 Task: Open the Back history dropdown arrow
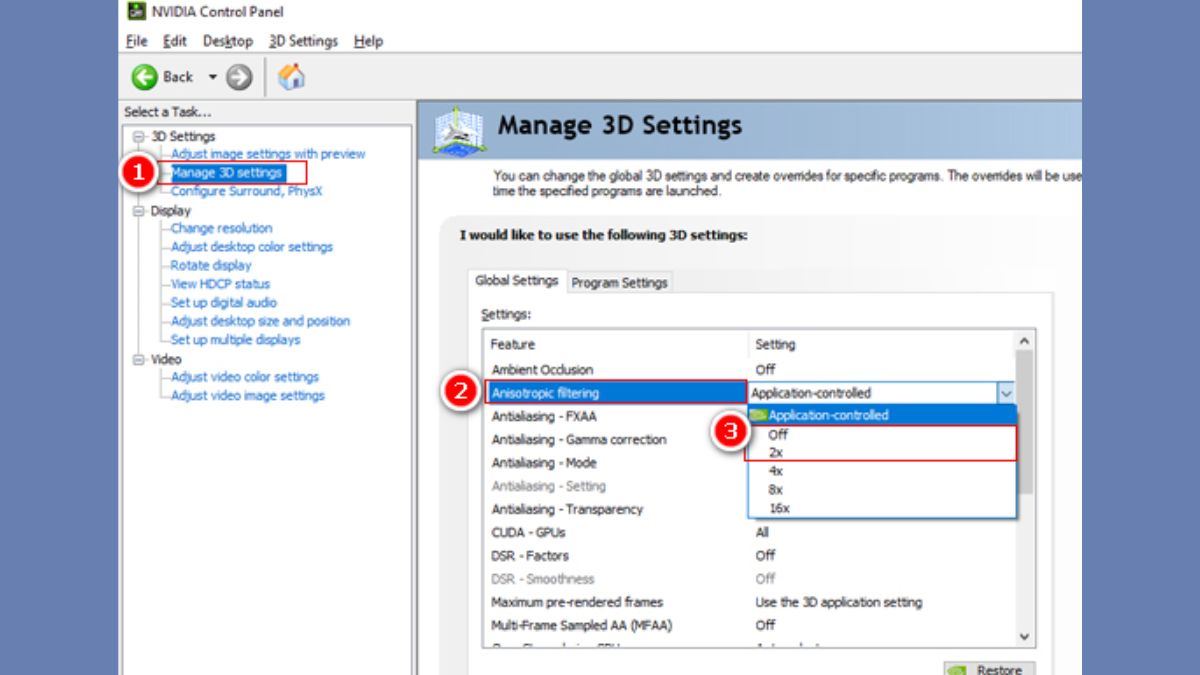pos(212,77)
